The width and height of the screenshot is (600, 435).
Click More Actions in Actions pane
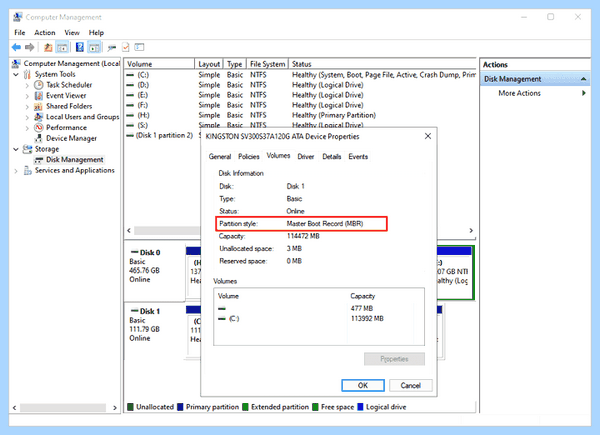(519, 93)
